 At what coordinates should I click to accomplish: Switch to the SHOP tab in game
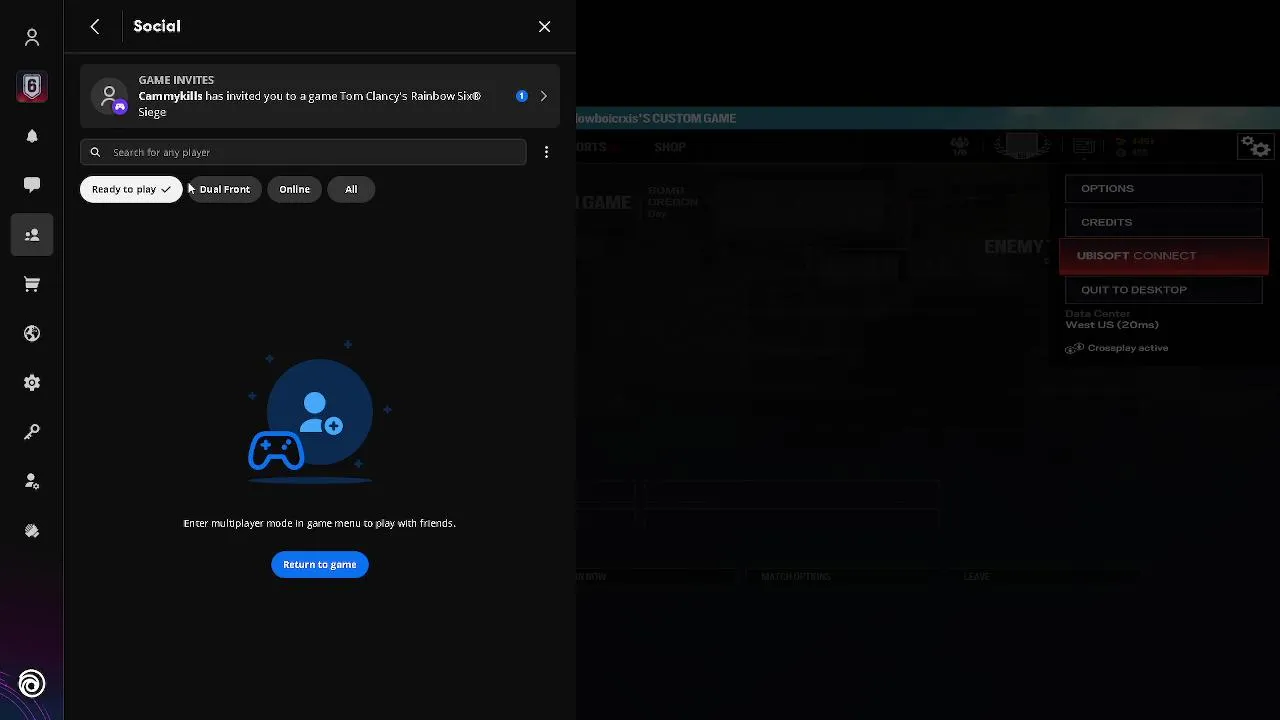(670, 147)
